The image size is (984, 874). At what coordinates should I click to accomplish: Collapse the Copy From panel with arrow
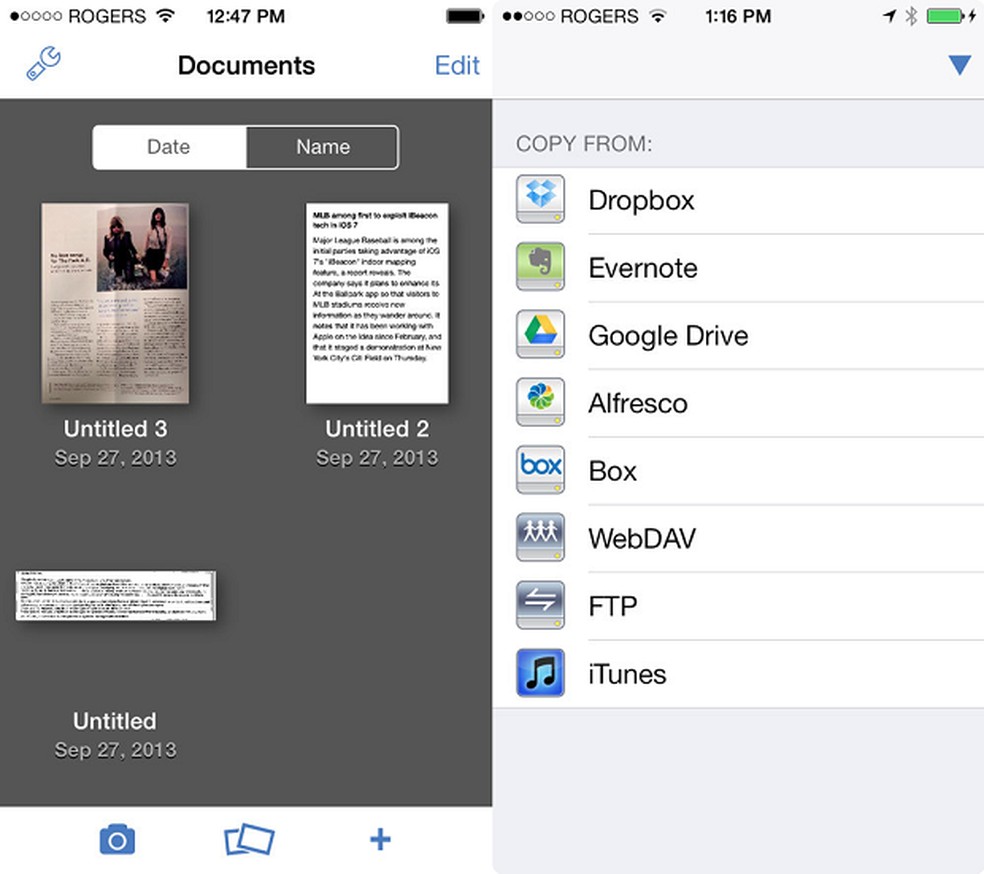960,65
